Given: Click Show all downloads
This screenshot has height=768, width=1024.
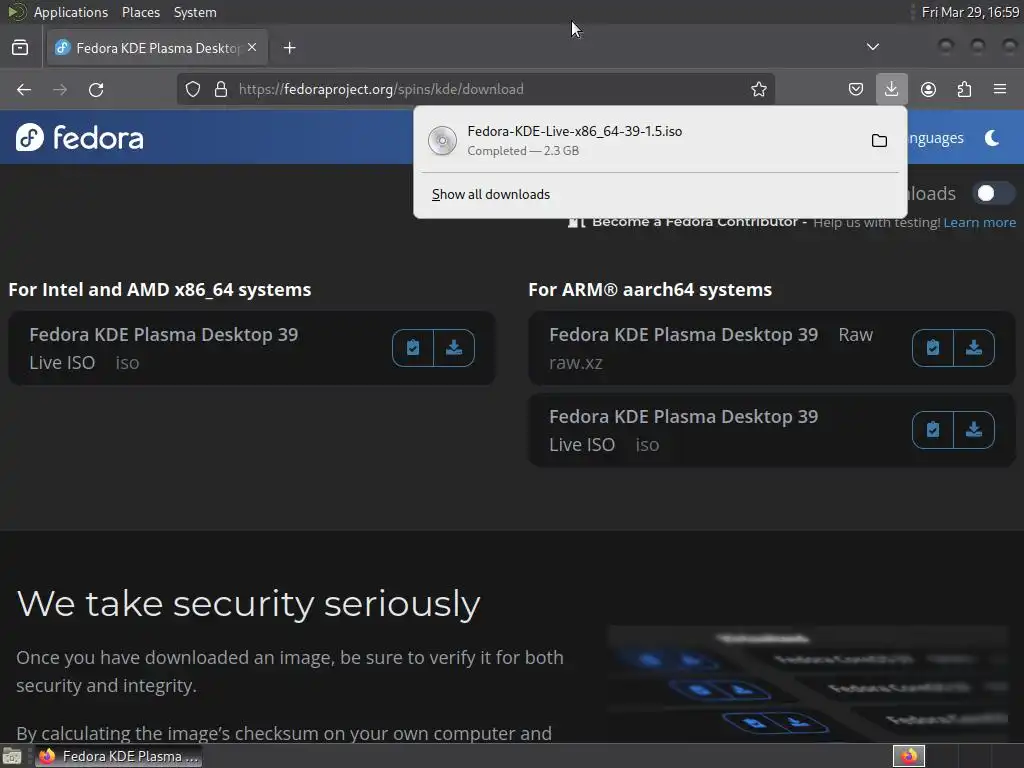Looking at the screenshot, I should [491, 195].
